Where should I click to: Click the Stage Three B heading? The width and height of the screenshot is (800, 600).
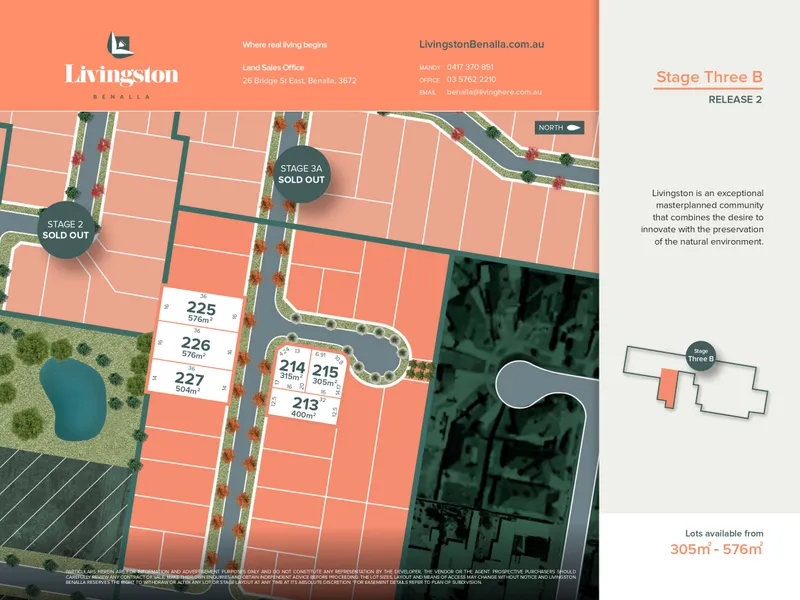[x=709, y=77]
